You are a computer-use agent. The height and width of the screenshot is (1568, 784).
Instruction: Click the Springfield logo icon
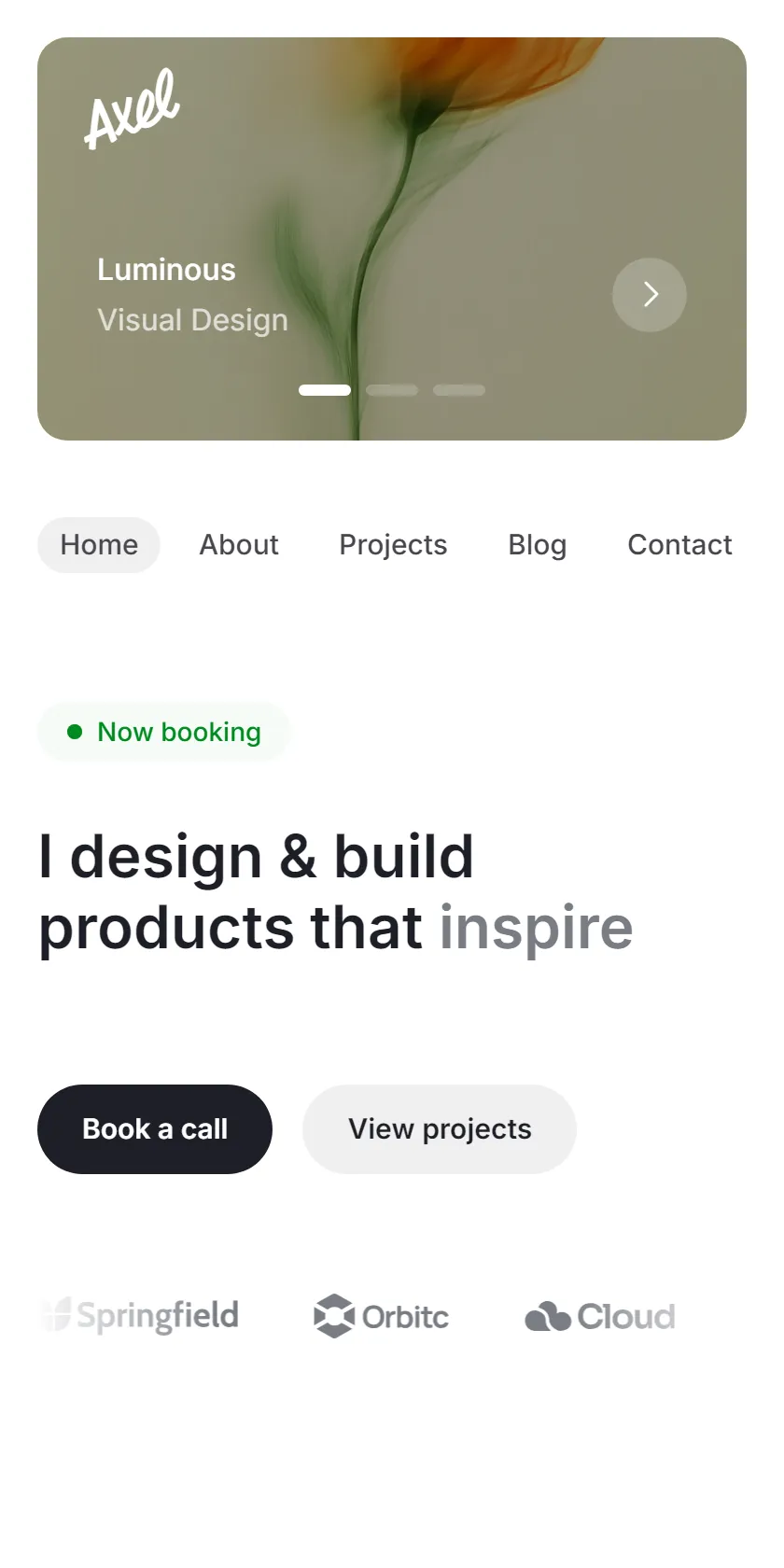(57, 1316)
